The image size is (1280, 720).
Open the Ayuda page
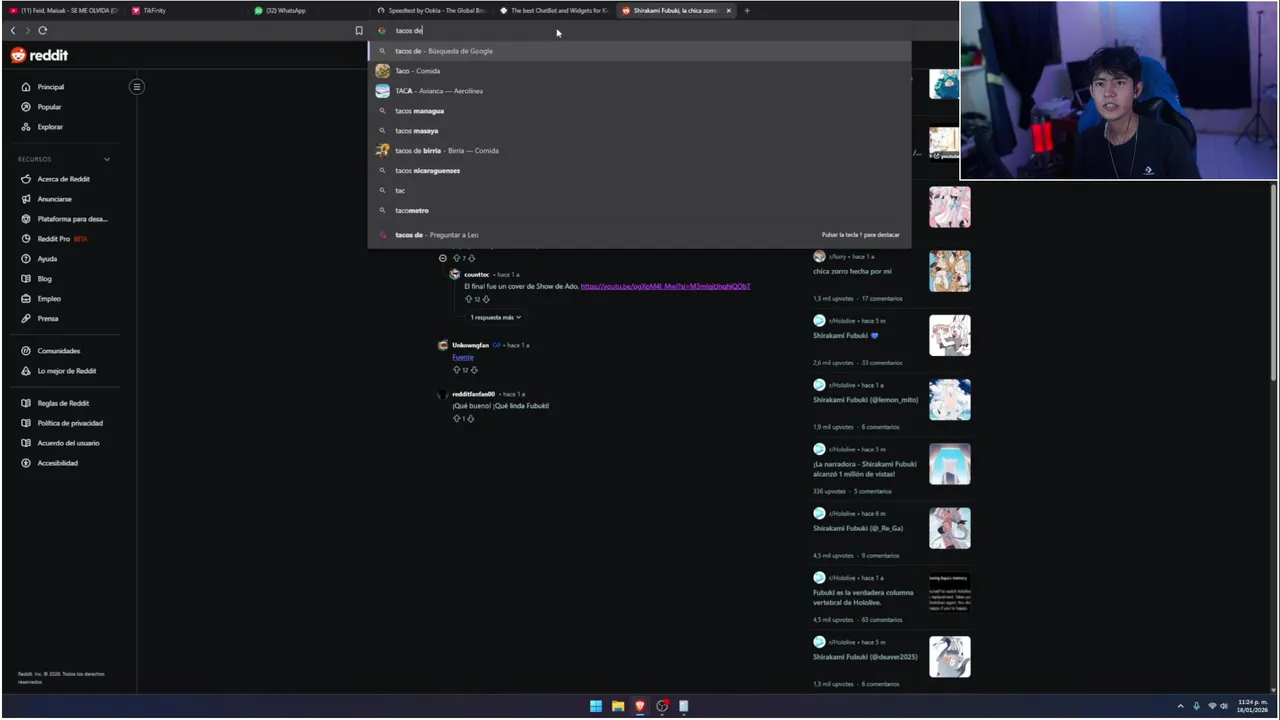tap(47, 259)
